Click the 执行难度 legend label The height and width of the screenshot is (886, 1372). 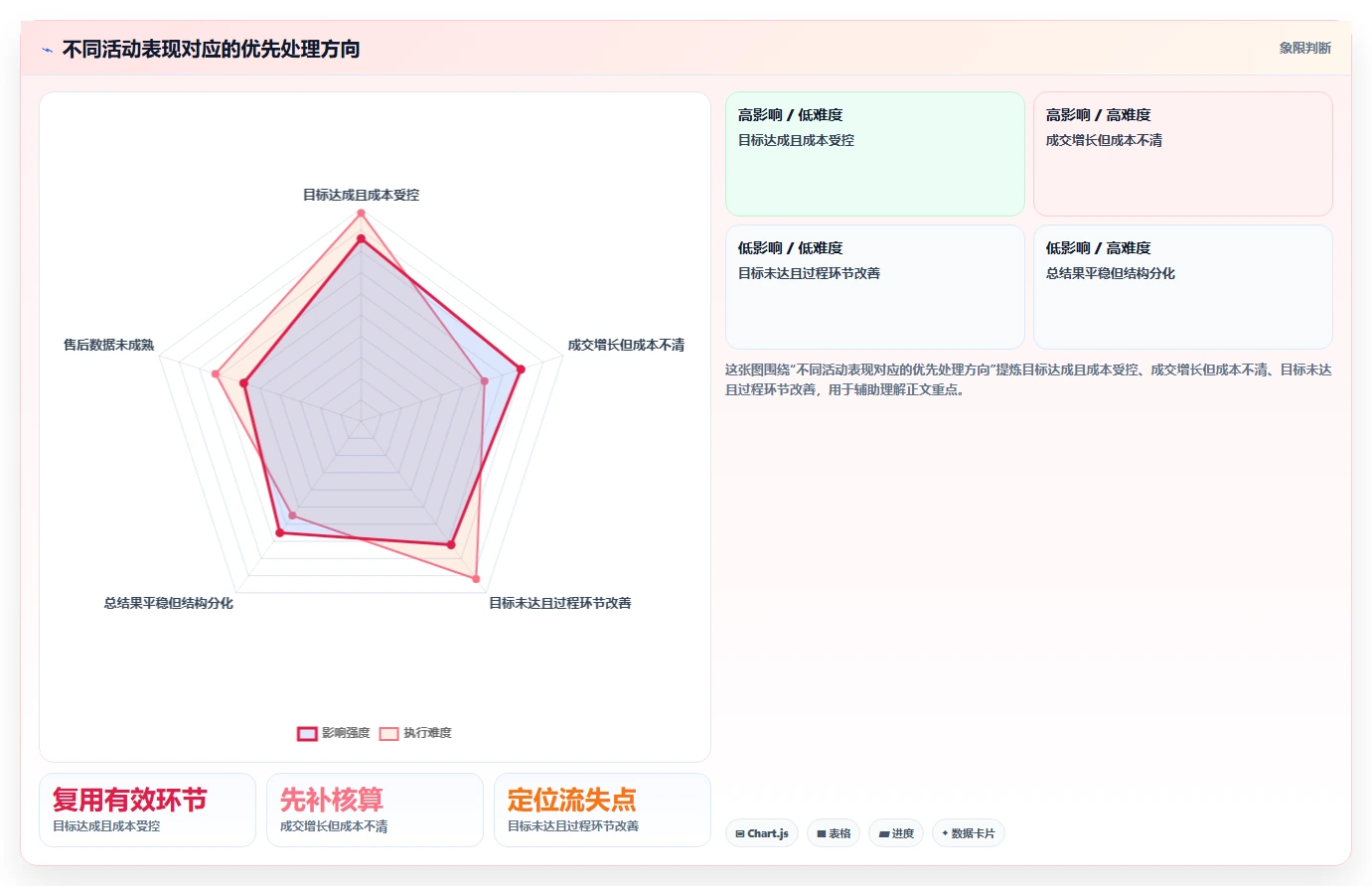pyautogui.click(x=427, y=733)
